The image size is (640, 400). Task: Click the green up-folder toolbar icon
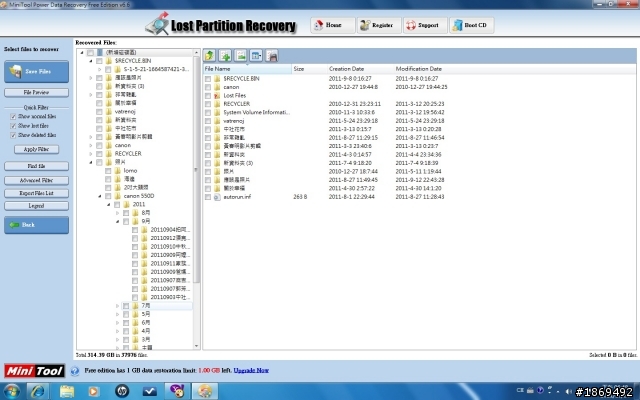[x=209, y=56]
